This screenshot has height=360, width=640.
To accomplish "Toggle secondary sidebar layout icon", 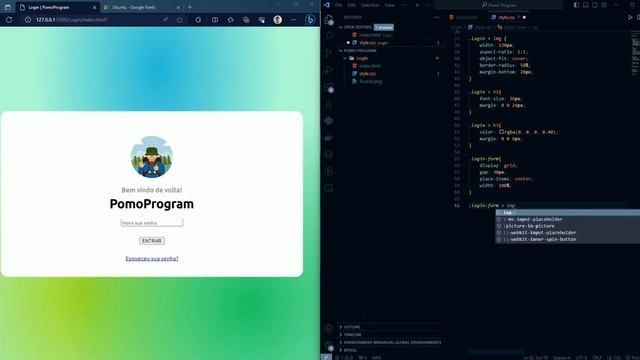I will tap(595, 5).
